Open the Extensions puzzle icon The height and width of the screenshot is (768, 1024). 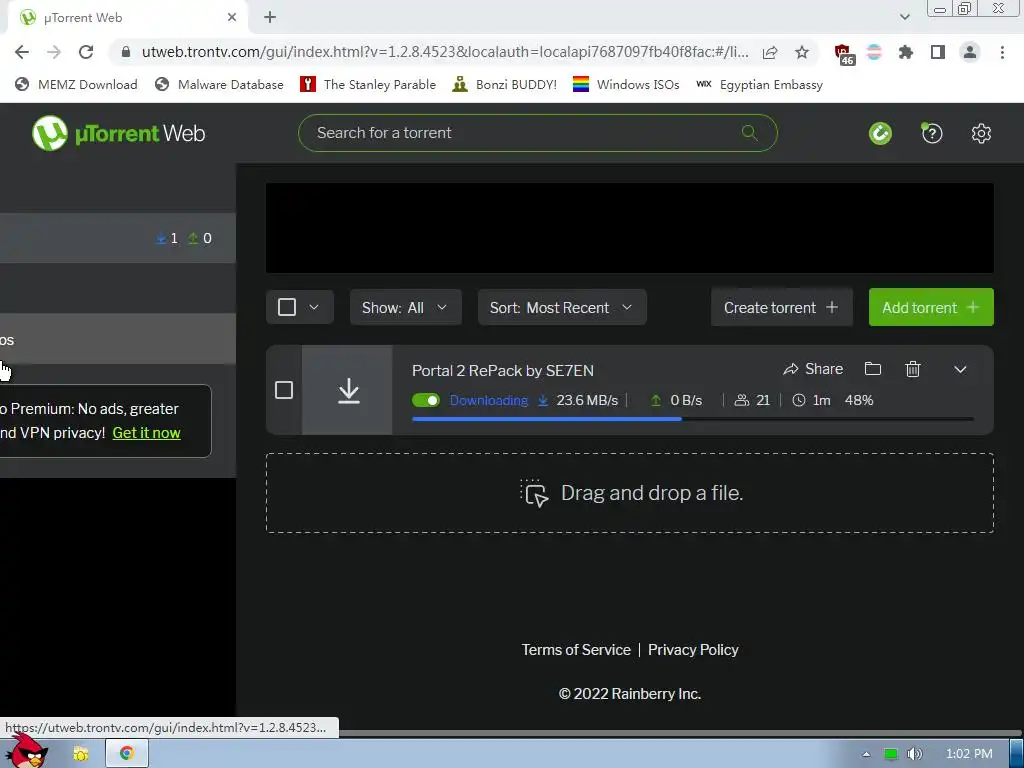pyautogui.click(x=905, y=52)
